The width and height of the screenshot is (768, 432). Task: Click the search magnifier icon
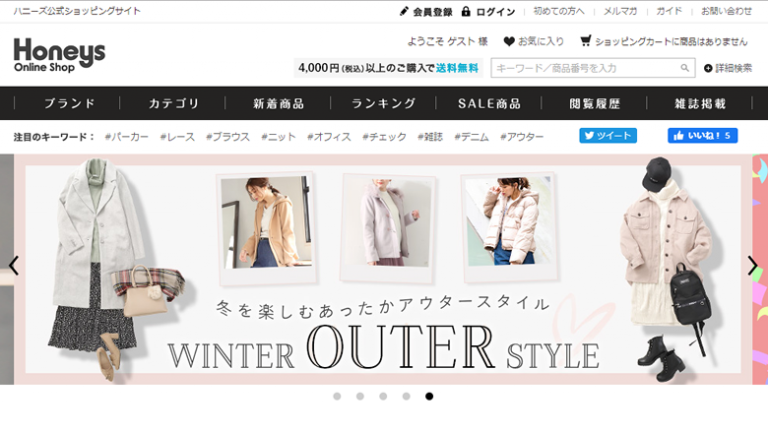click(685, 68)
